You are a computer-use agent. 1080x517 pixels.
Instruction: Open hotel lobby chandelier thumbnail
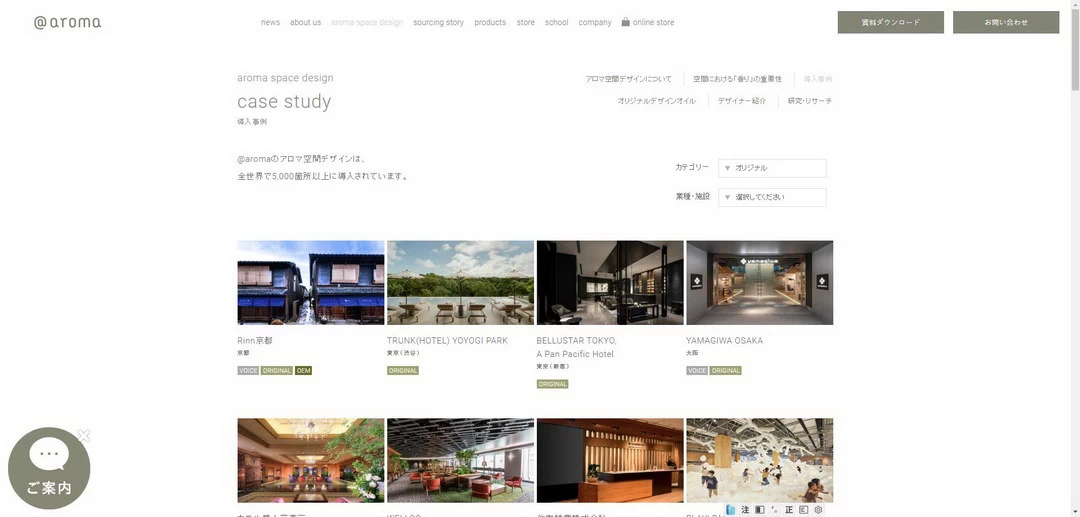[311, 461]
